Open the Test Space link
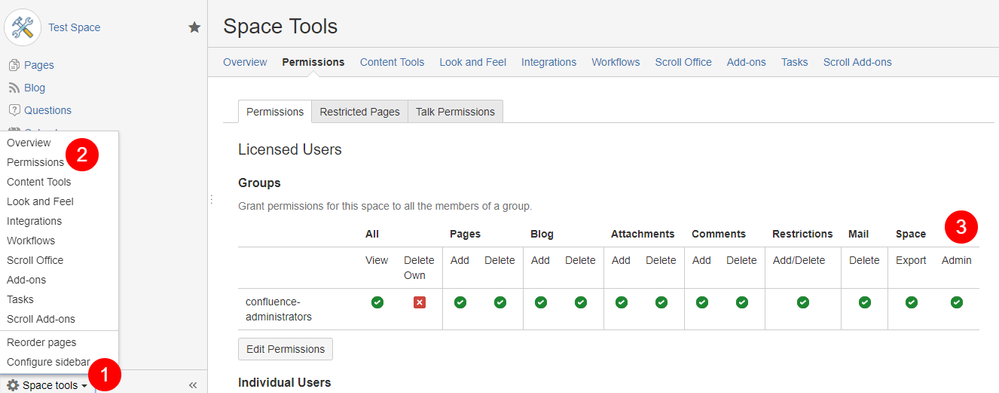The width and height of the screenshot is (999, 393). point(74,27)
